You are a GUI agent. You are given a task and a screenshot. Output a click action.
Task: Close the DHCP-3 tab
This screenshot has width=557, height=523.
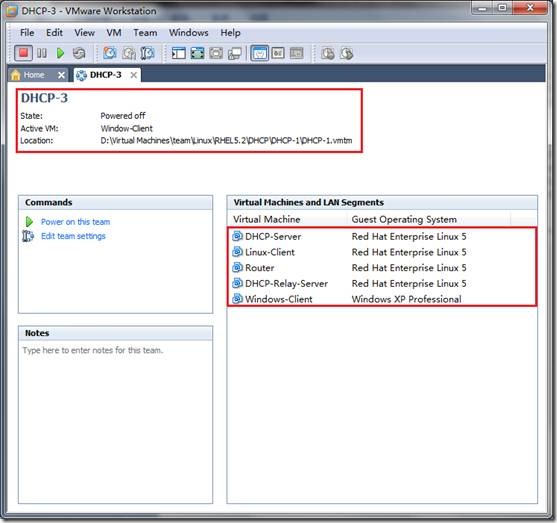tap(134, 75)
